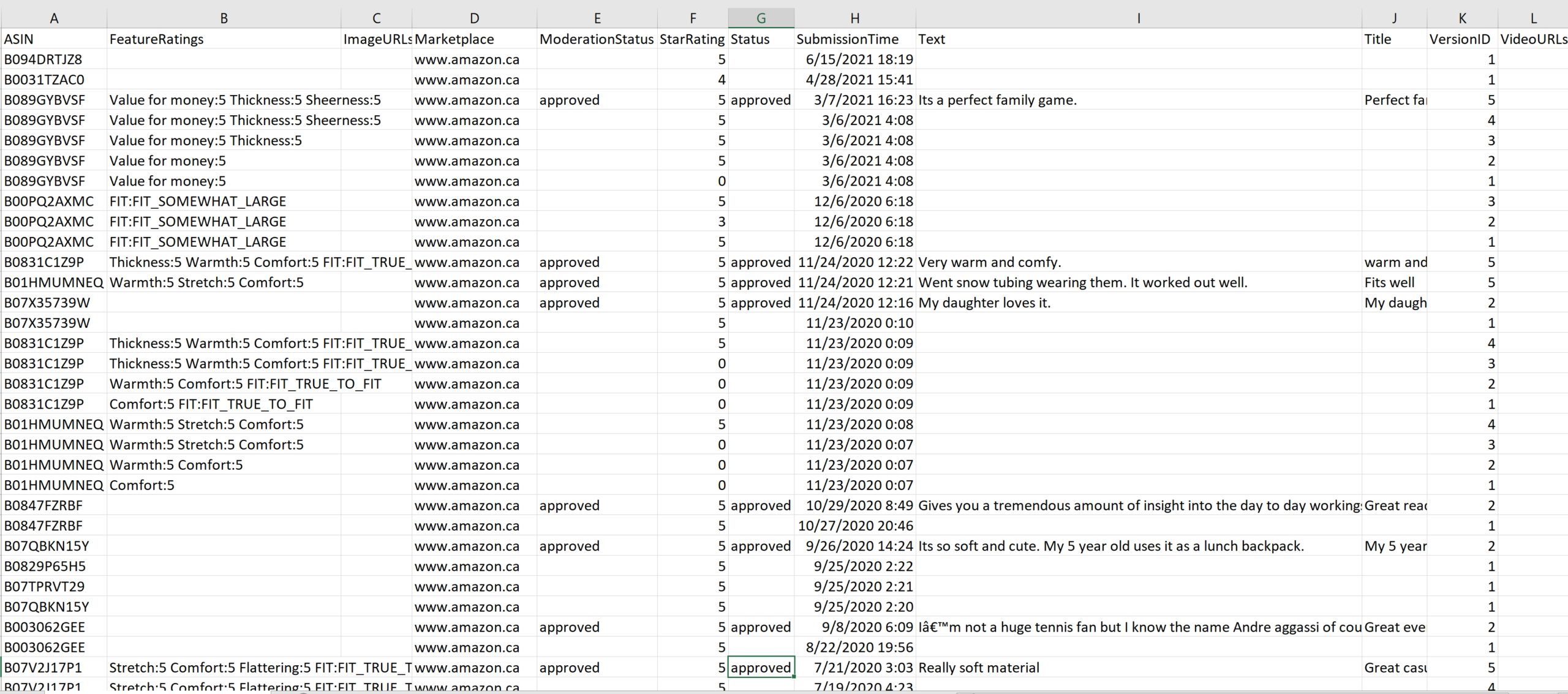Select ASIN cell B0031TZAC0
Image resolution: width=1568 pixels, height=694 pixels.
(x=54, y=80)
